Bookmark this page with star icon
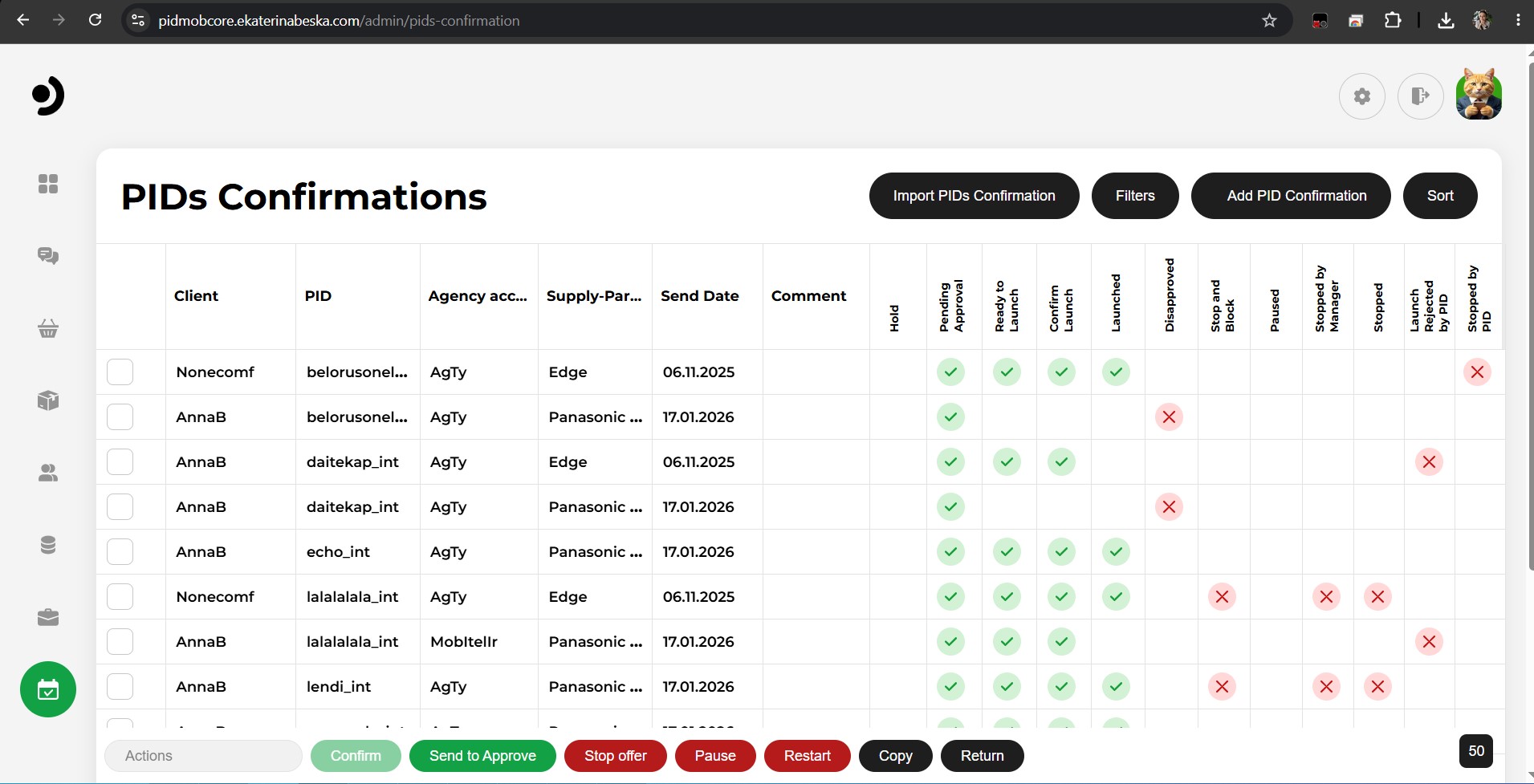1534x784 pixels. (1269, 20)
